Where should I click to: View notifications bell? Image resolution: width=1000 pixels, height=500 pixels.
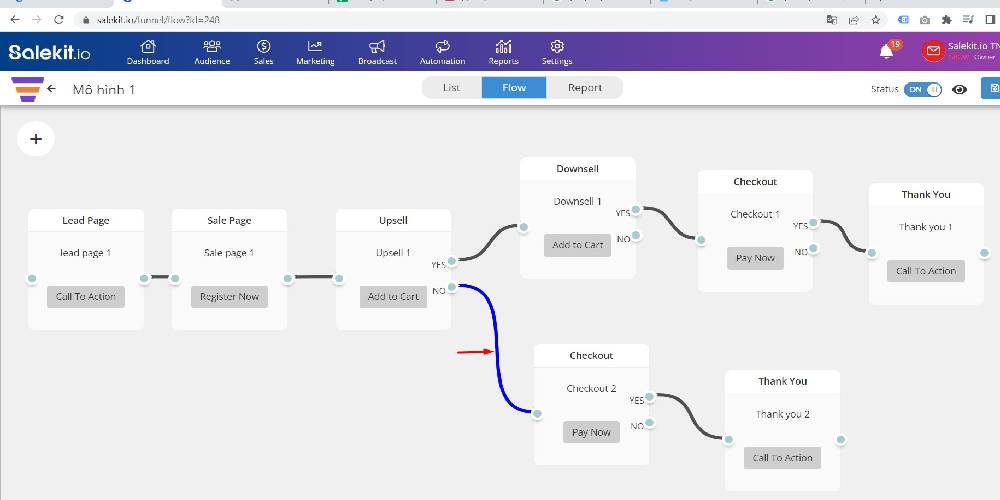[886, 51]
